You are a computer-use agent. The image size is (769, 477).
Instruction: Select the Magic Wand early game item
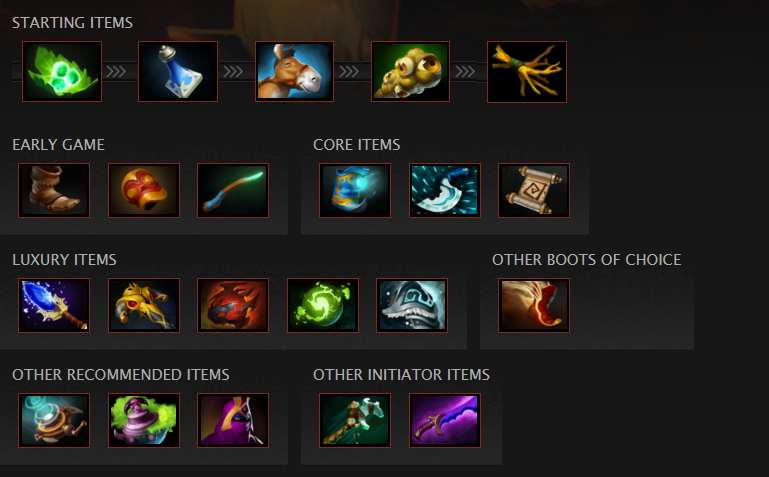233,190
